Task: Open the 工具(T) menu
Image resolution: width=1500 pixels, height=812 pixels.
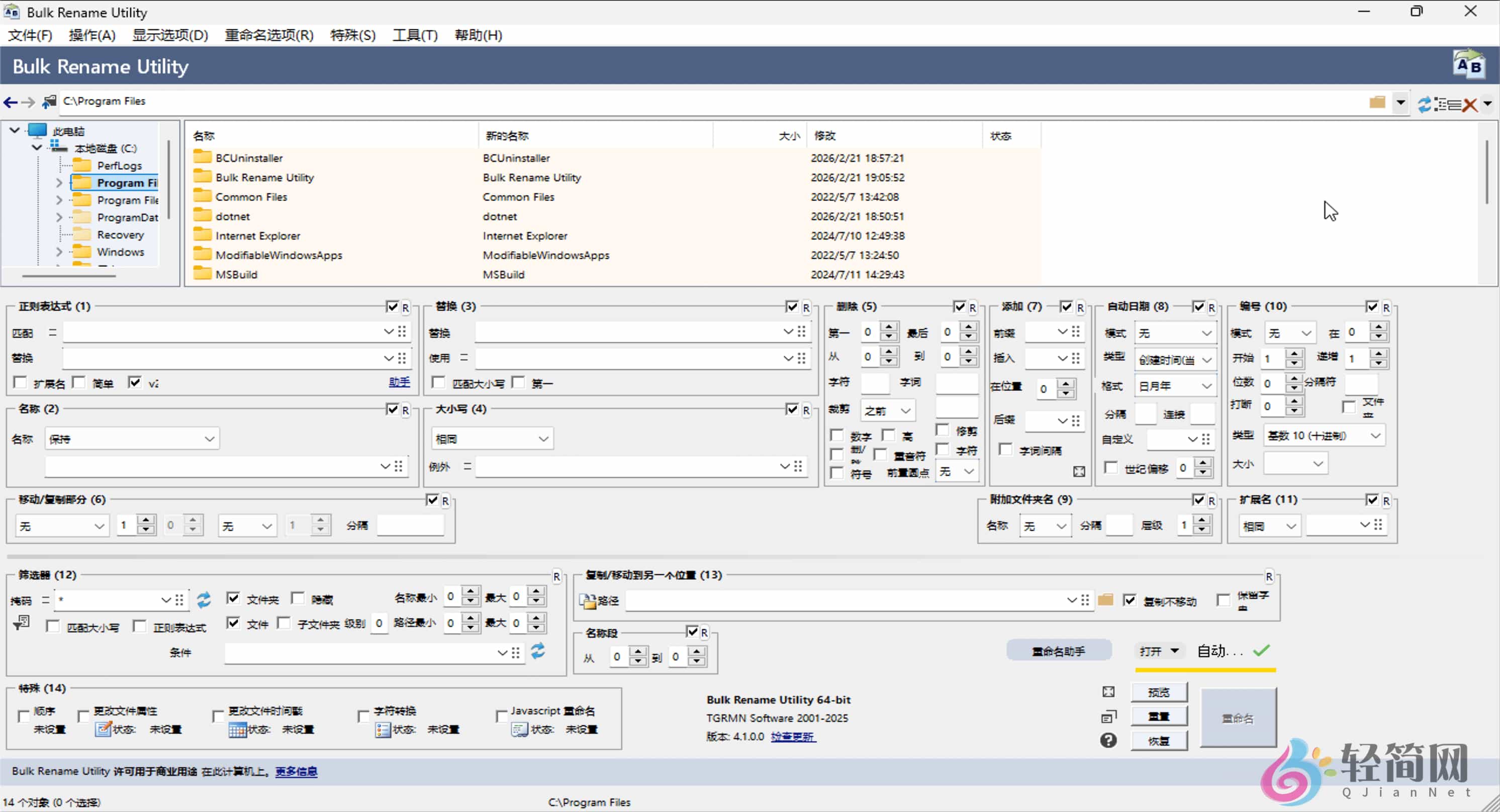Action: click(415, 35)
